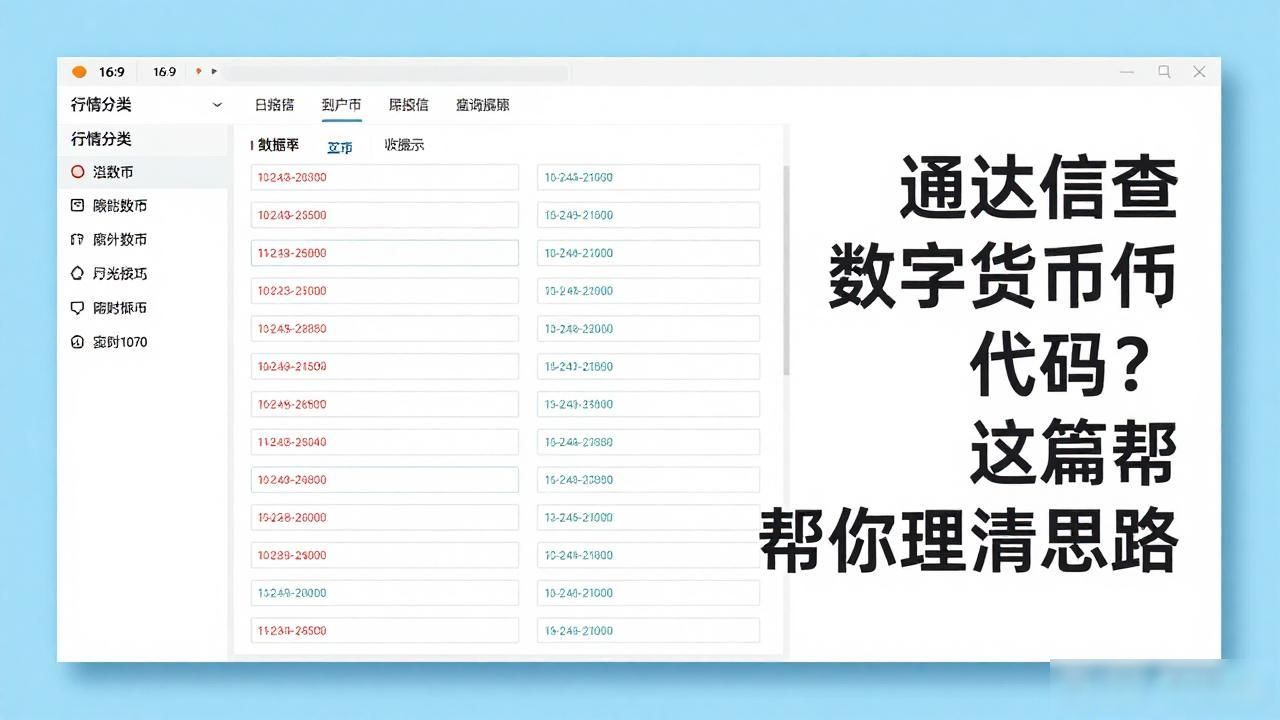Click the red circle icon in the sidebar
Screen dimensions: 1280x720
pos(77,172)
